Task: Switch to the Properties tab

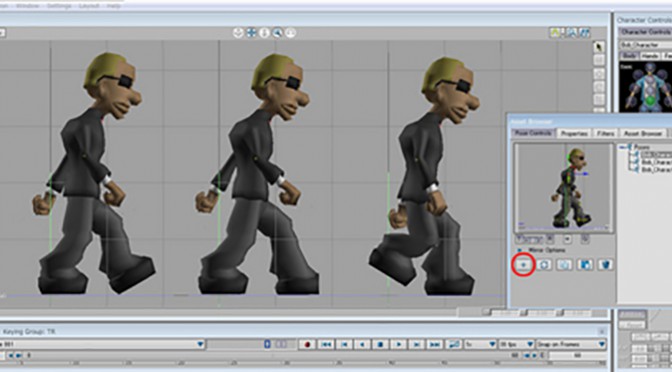Action: pos(574,134)
